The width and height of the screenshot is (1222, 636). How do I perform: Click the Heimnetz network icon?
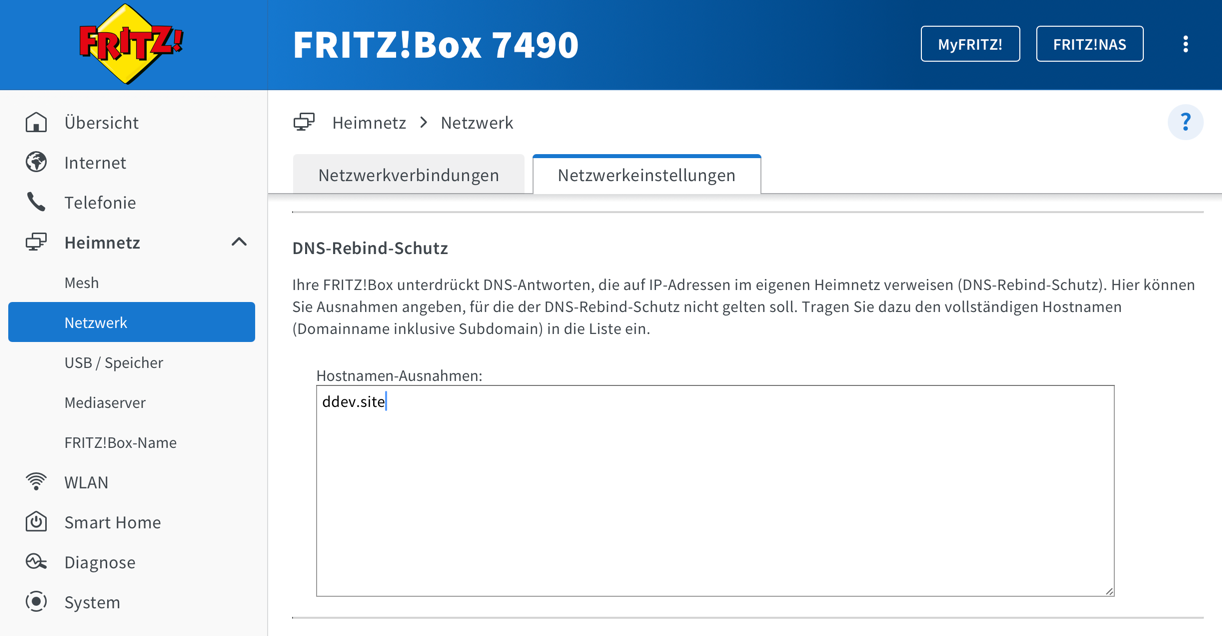coord(37,242)
